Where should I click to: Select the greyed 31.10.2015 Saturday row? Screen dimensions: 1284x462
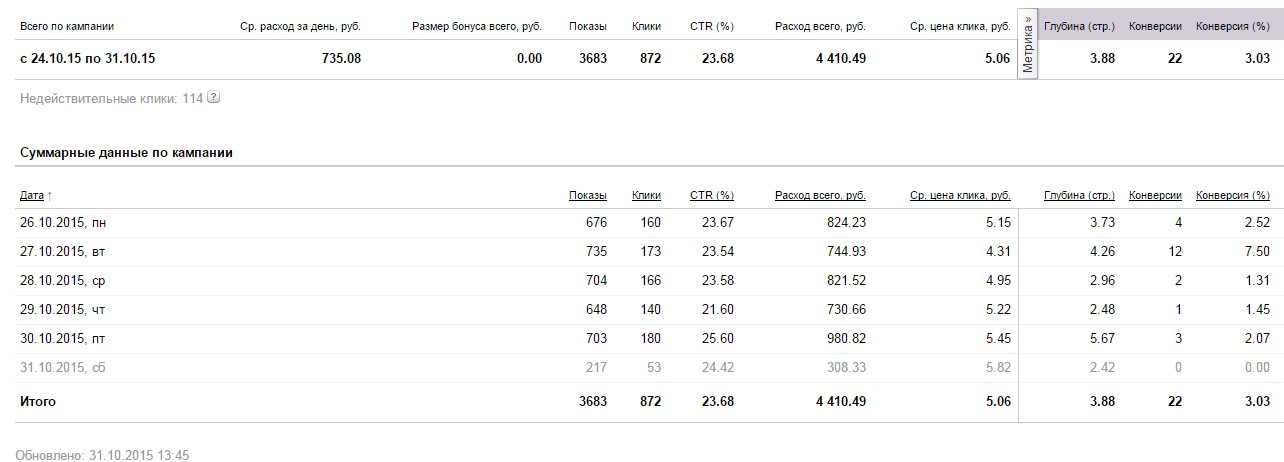click(62, 368)
